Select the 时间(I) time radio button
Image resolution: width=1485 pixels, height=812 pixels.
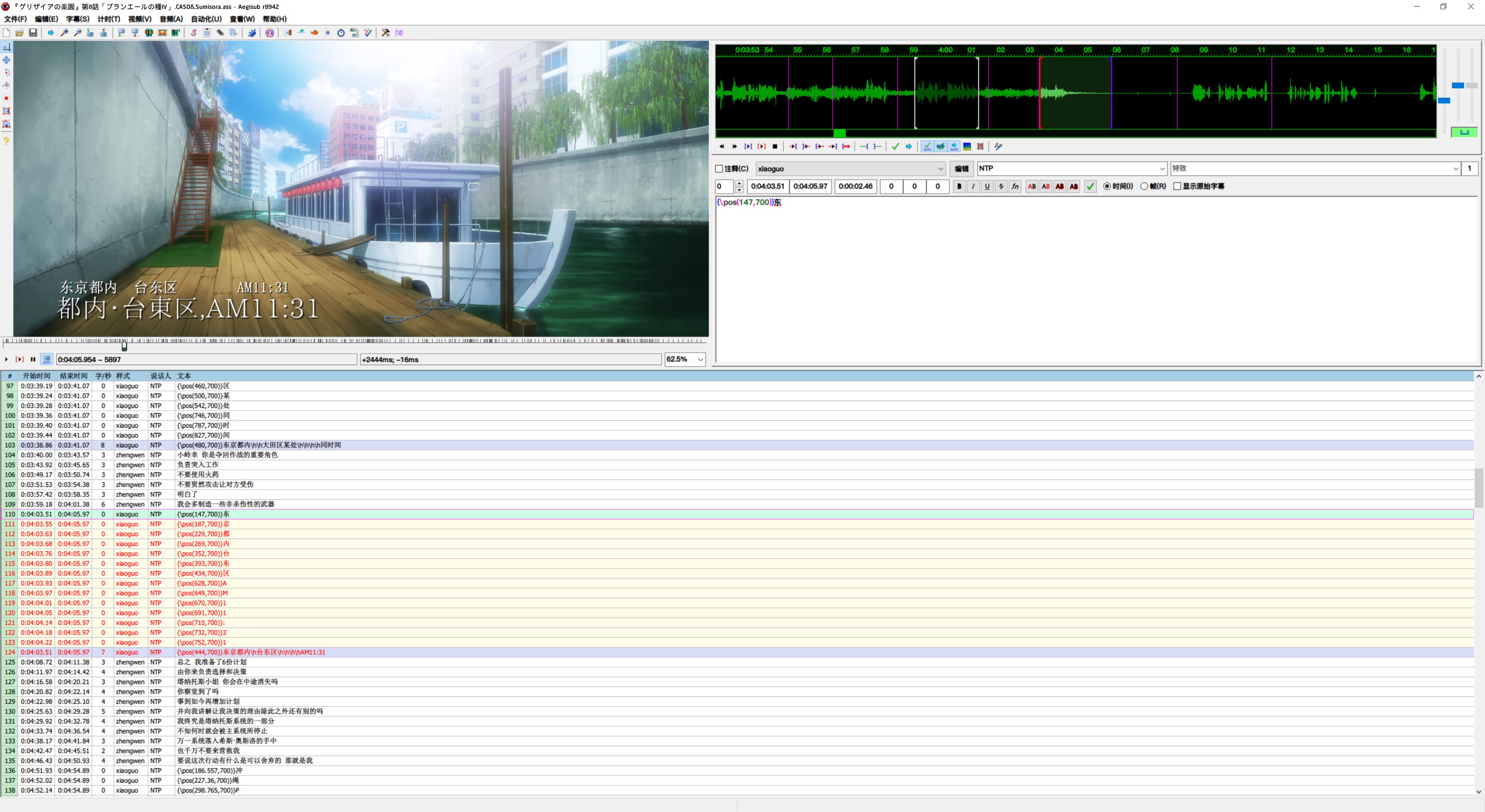pyautogui.click(x=1107, y=186)
